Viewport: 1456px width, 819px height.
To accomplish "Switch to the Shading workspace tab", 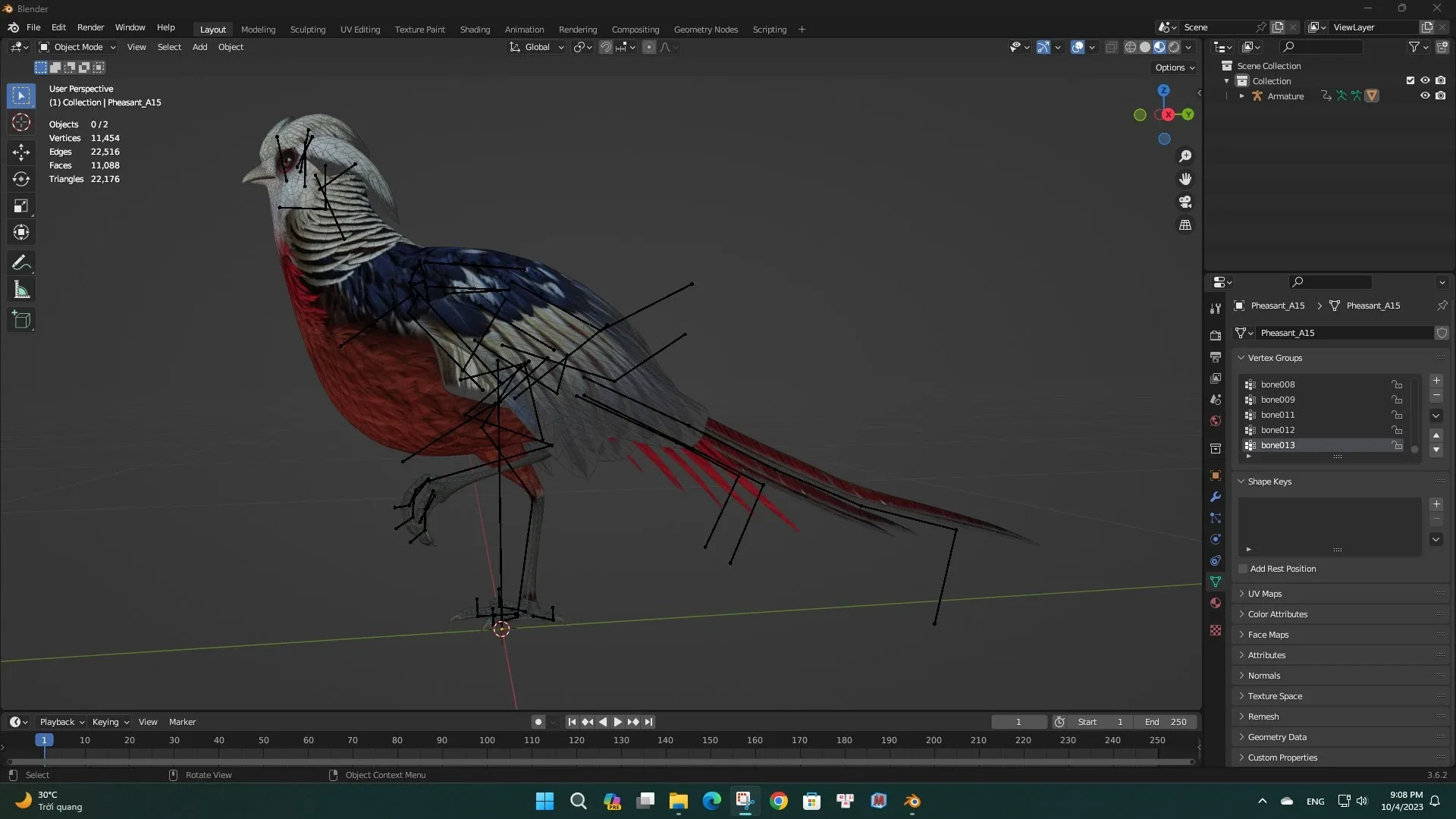I will click(x=475, y=30).
